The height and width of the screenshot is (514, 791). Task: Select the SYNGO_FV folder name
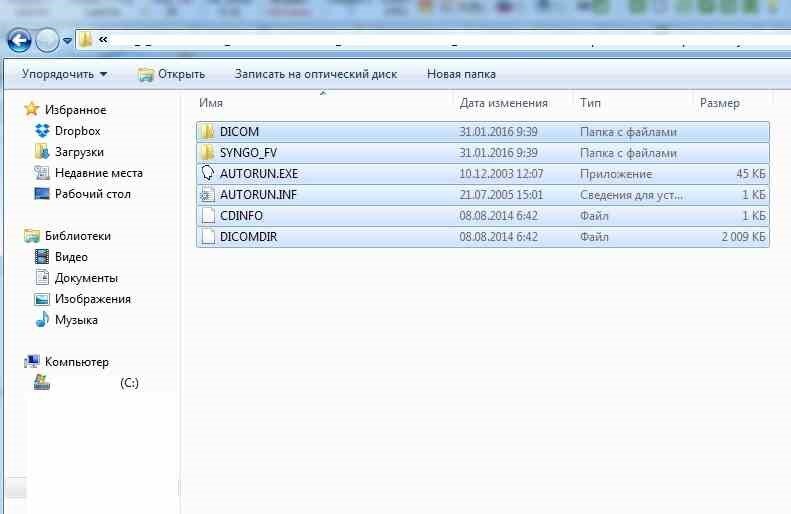click(x=248, y=153)
